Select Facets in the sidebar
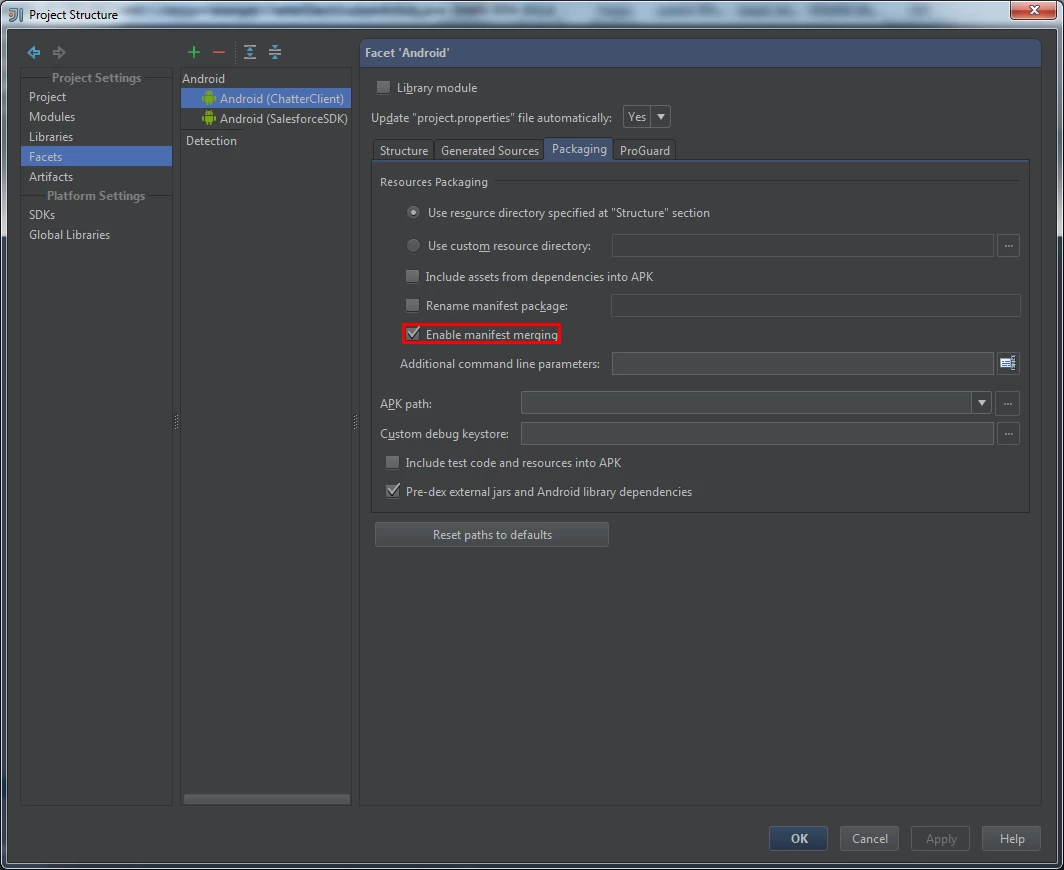 pos(96,156)
